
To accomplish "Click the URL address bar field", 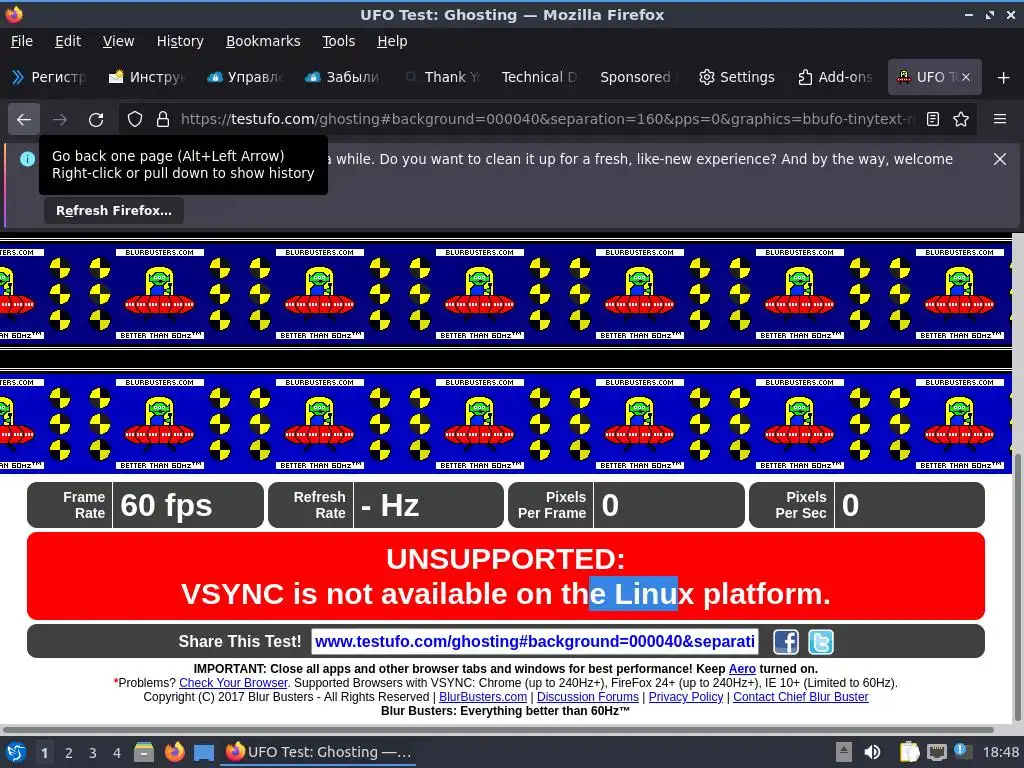I will coord(547,119).
